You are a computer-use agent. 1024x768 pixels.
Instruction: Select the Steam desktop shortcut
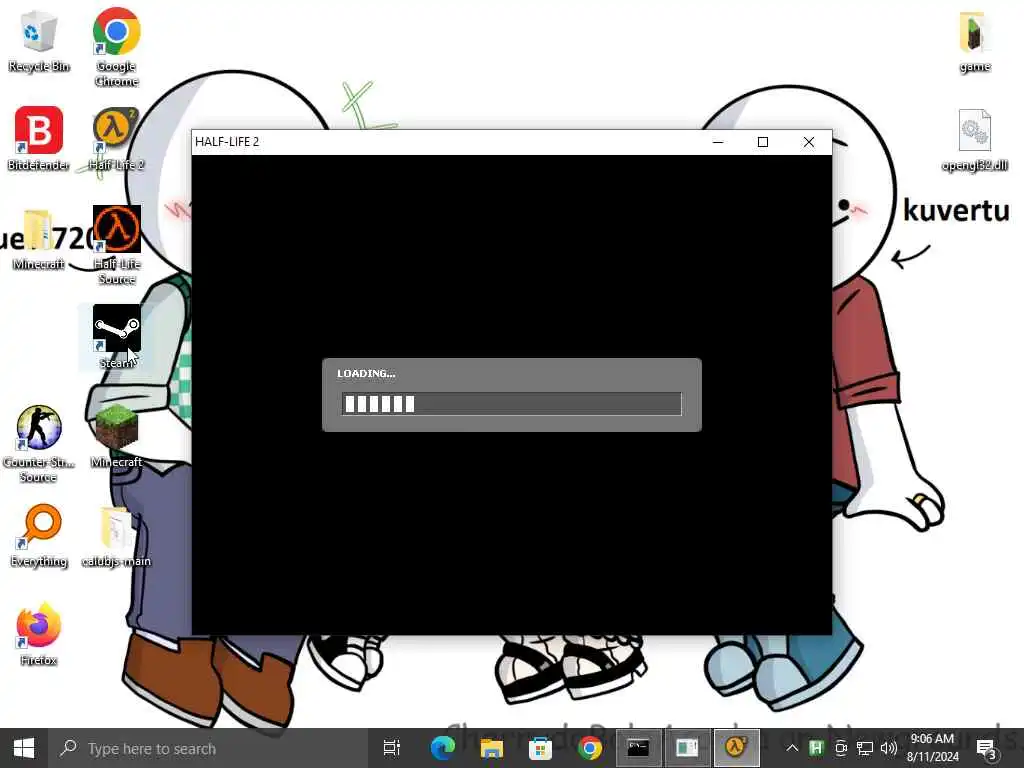[116, 337]
